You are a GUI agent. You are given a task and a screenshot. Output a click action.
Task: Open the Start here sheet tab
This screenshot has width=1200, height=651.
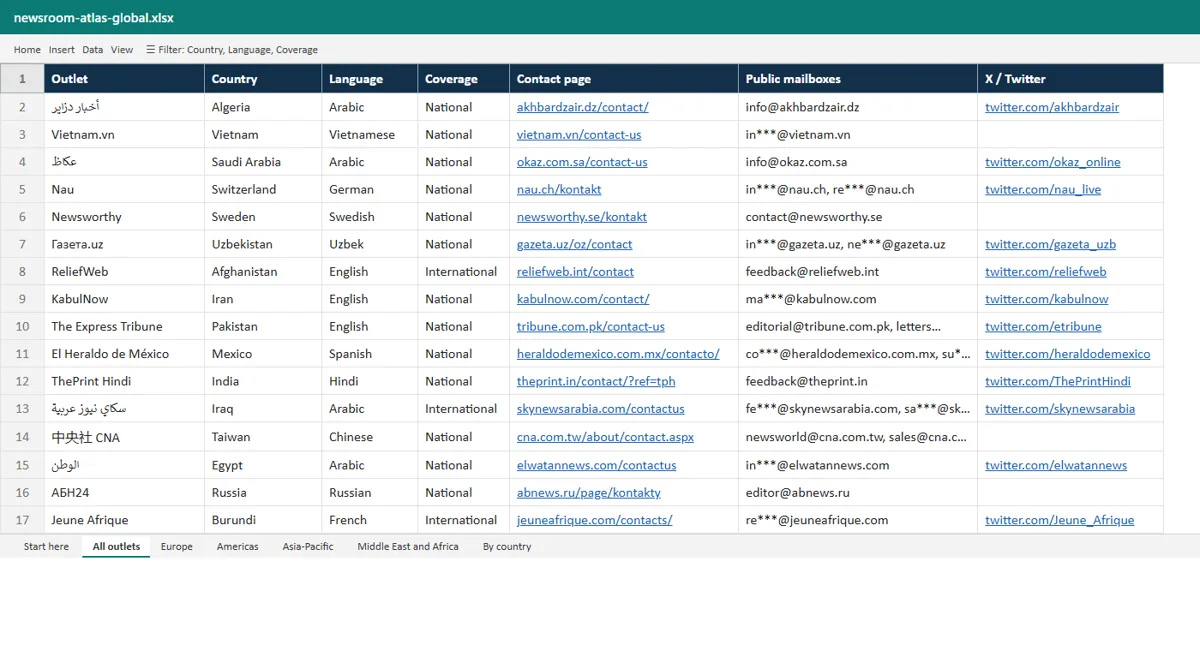46,547
